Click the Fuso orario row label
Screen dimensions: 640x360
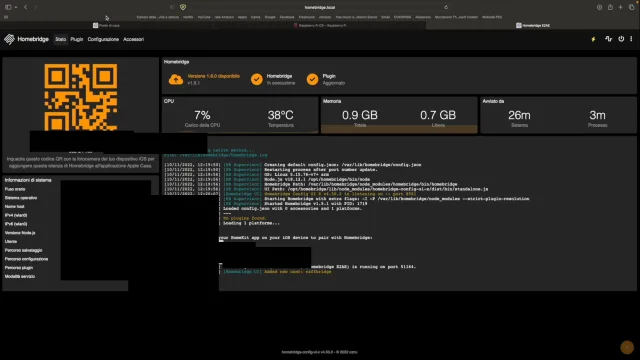(x=15, y=189)
